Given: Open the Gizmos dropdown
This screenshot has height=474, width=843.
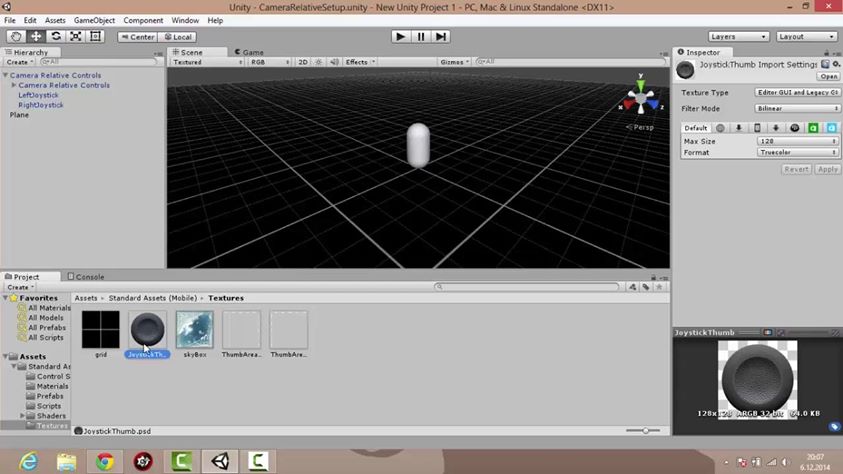Looking at the screenshot, I should (x=454, y=62).
